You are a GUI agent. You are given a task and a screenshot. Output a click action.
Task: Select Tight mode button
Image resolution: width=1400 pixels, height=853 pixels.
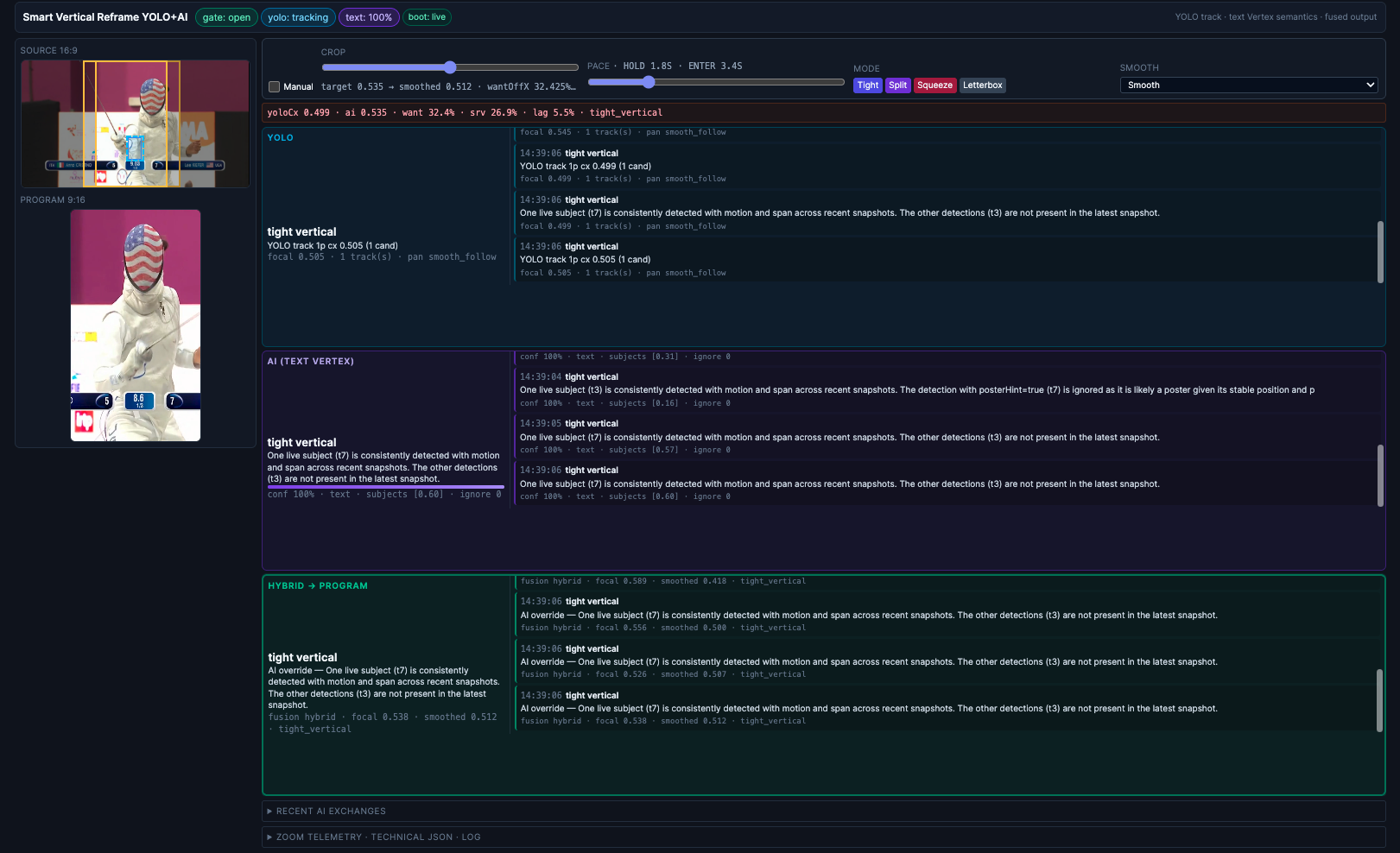868,85
